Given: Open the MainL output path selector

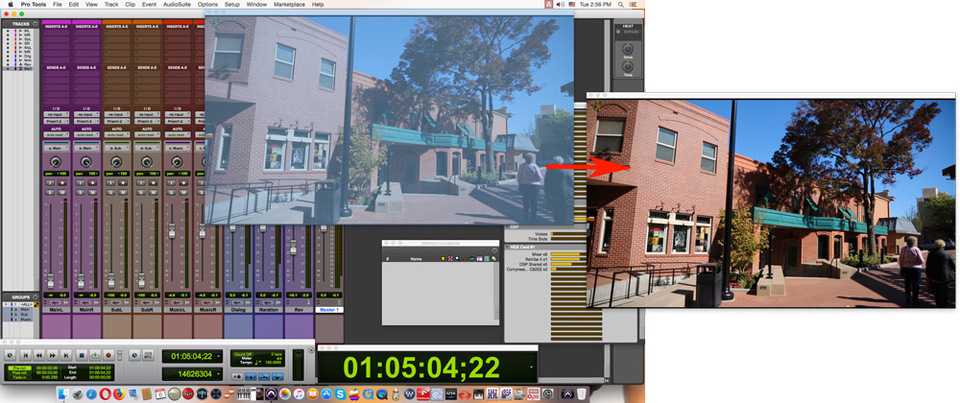Looking at the screenshot, I should [55, 147].
